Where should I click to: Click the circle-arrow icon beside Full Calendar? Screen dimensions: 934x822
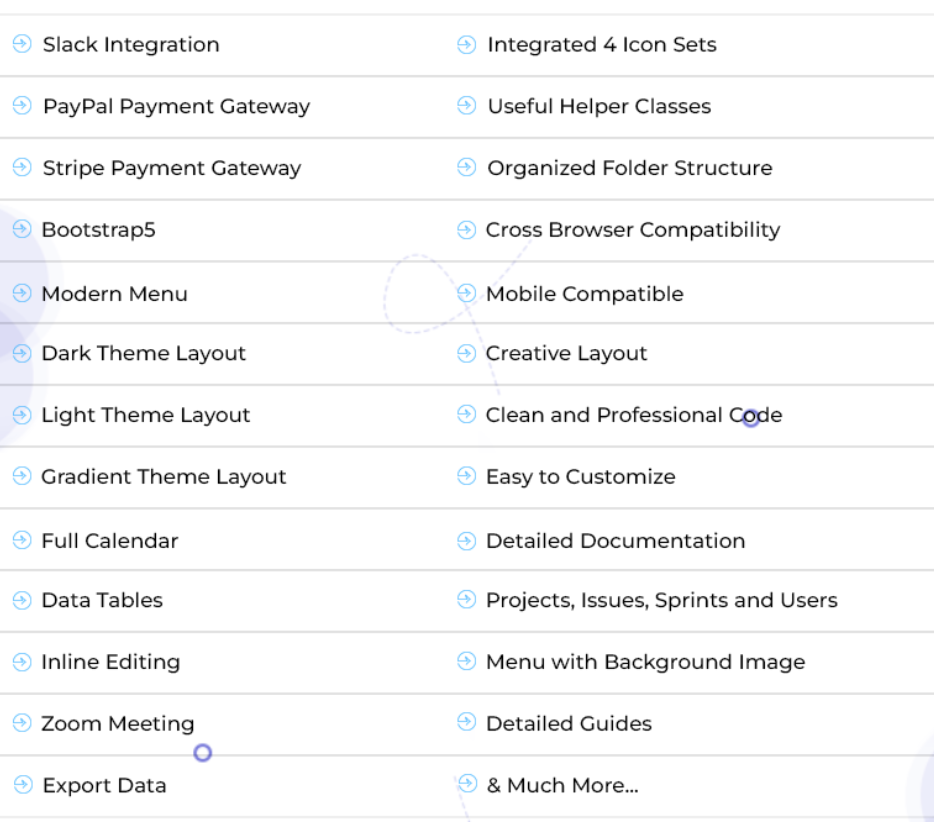[22, 541]
